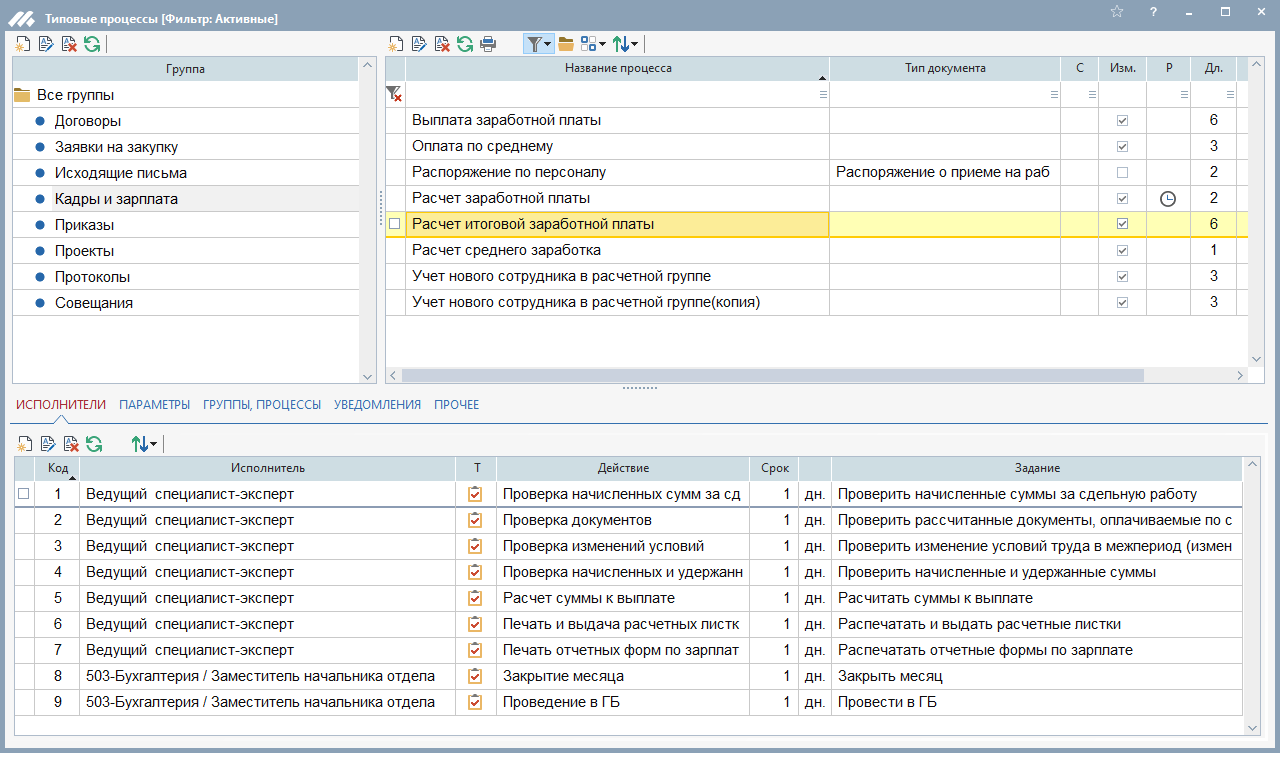Refresh the group list

click(x=92, y=44)
